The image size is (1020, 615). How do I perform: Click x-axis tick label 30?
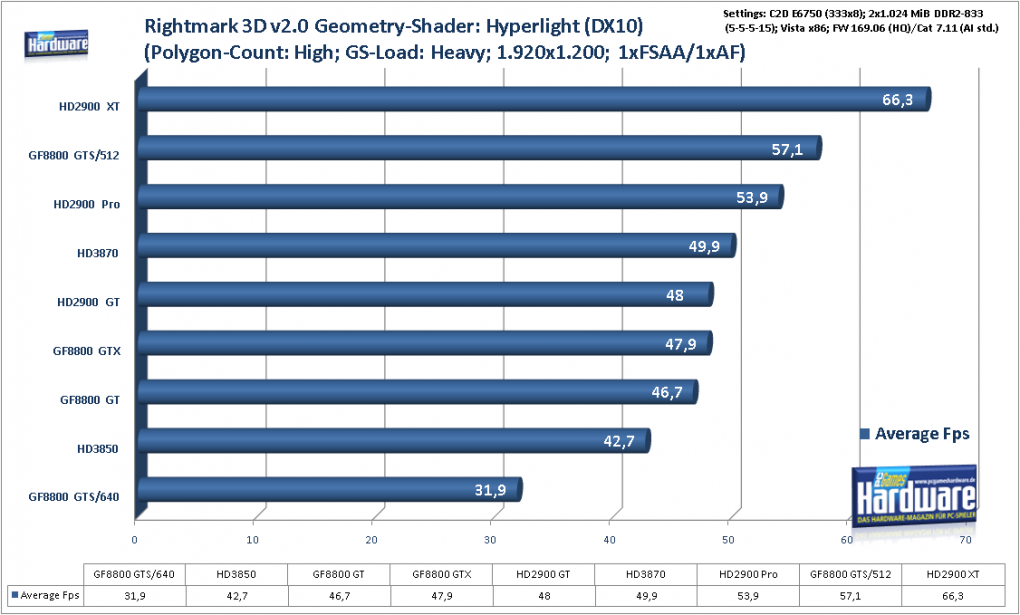[490, 540]
